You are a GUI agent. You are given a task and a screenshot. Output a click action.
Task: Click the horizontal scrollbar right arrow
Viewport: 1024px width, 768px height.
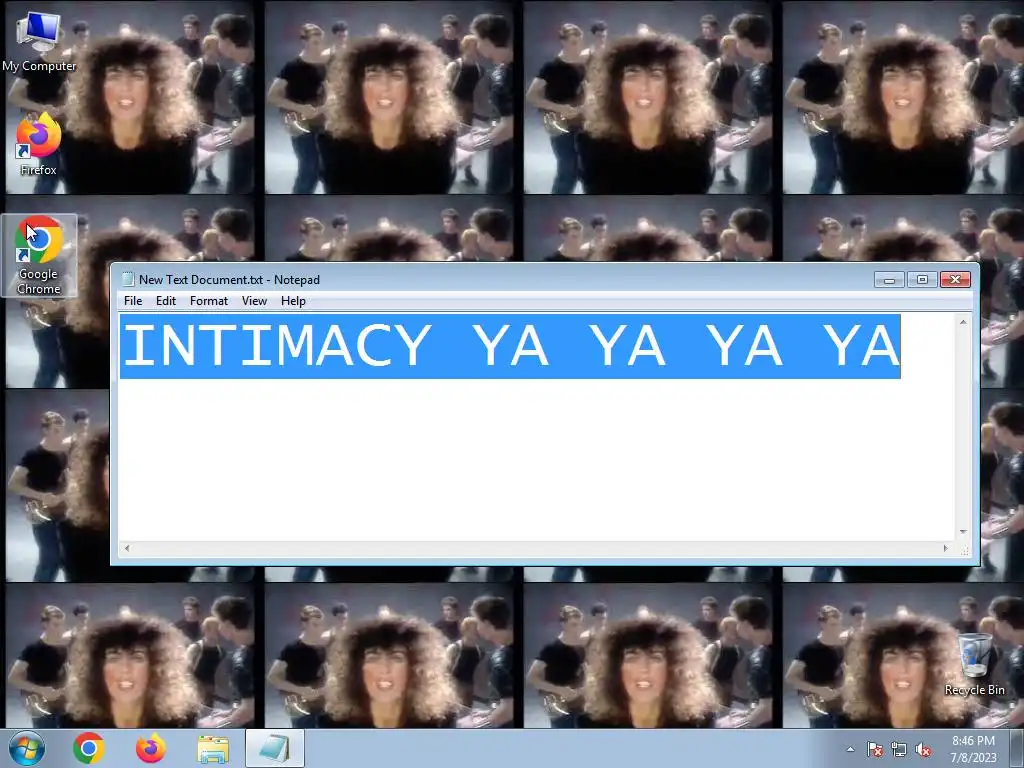pyautogui.click(x=945, y=549)
